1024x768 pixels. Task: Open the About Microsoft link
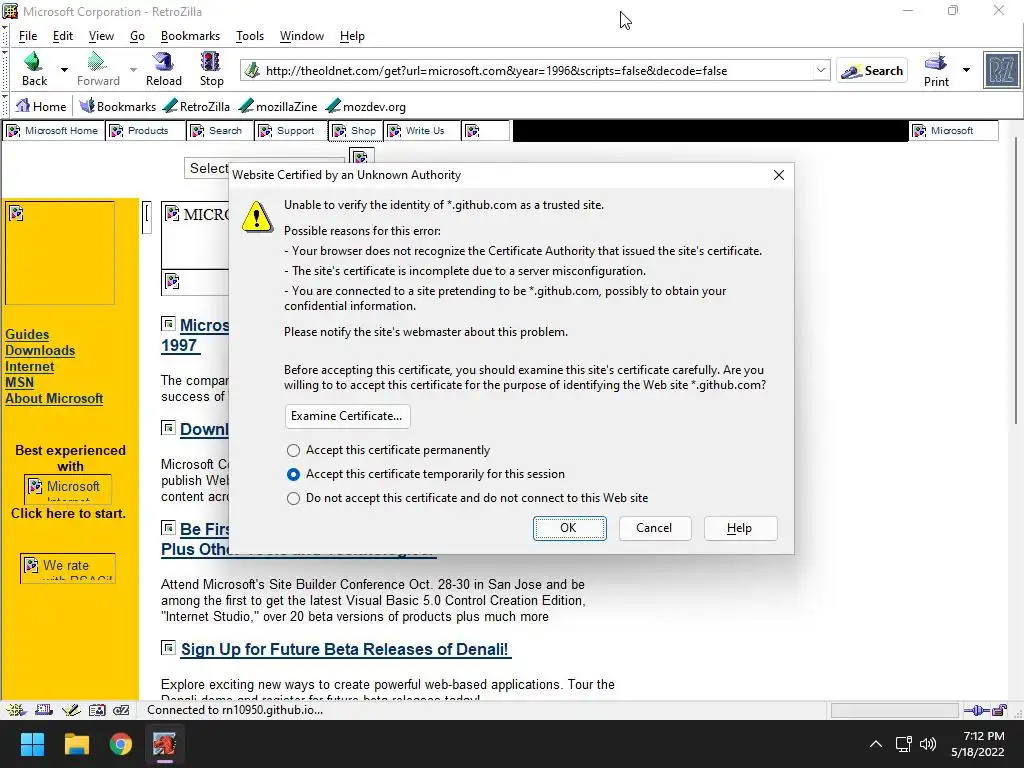point(54,398)
